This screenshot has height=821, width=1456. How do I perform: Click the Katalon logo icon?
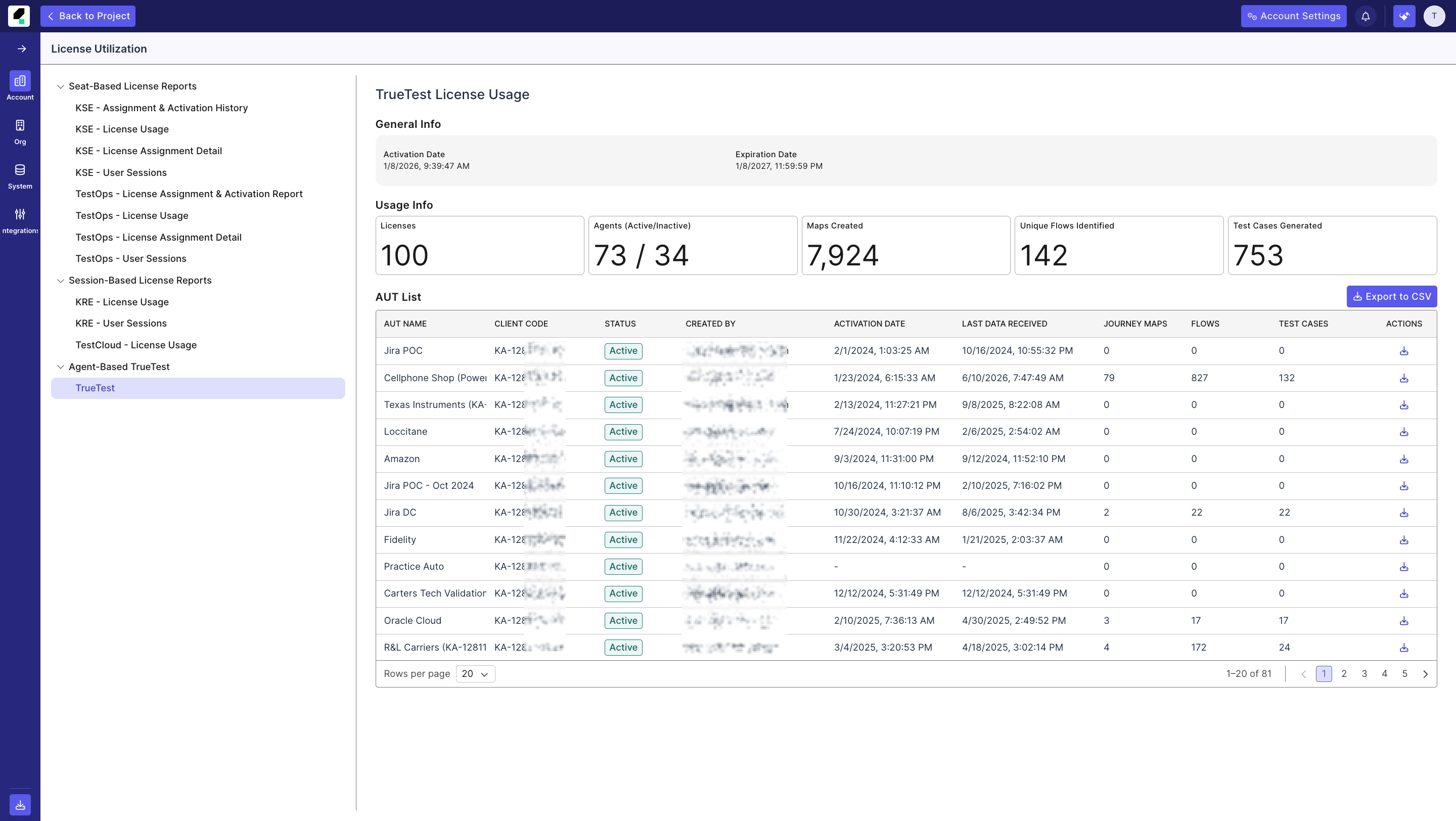19,16
